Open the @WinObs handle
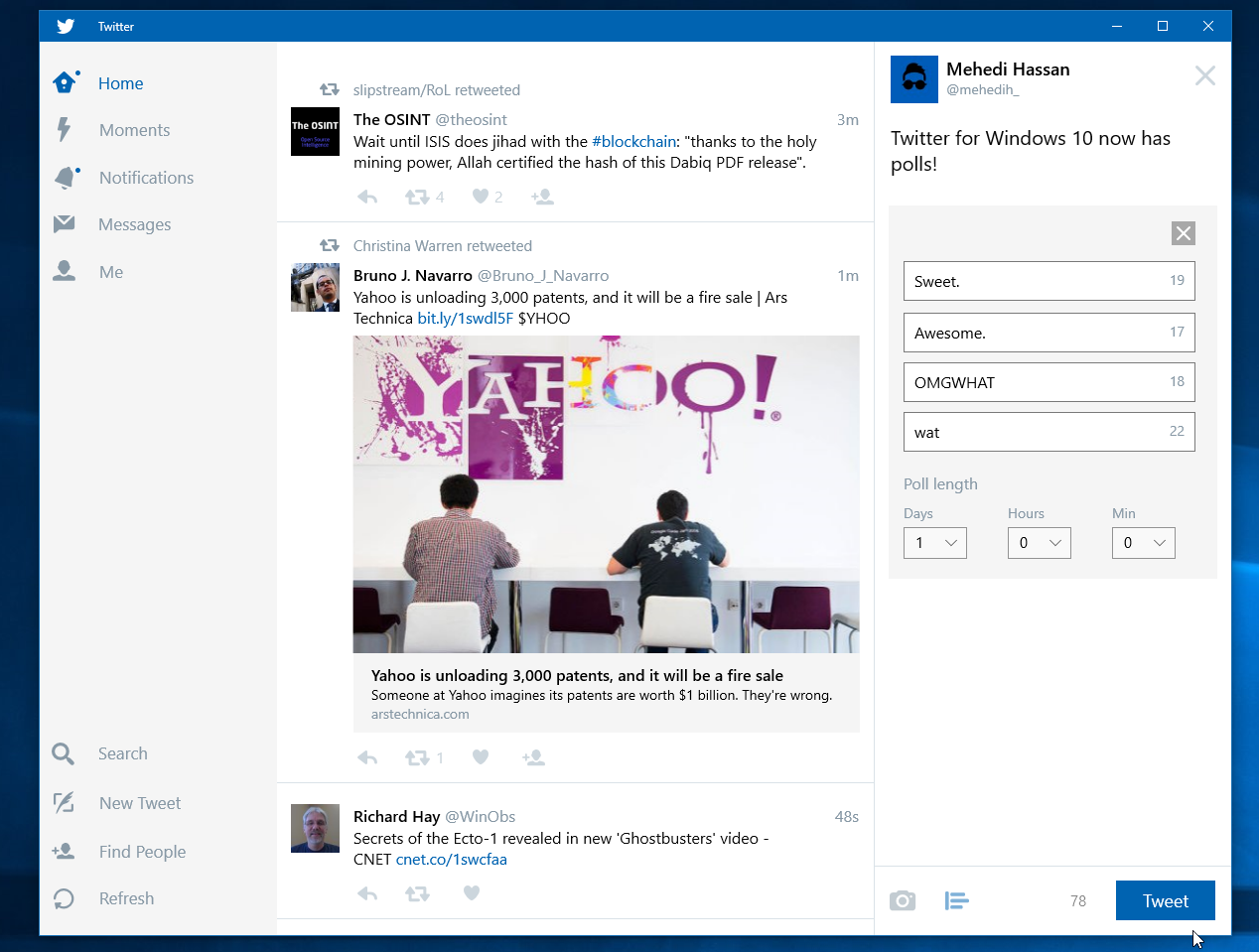Image resolution: width=1259 pixels, height=952 pixels. click(x=481, y=816)
